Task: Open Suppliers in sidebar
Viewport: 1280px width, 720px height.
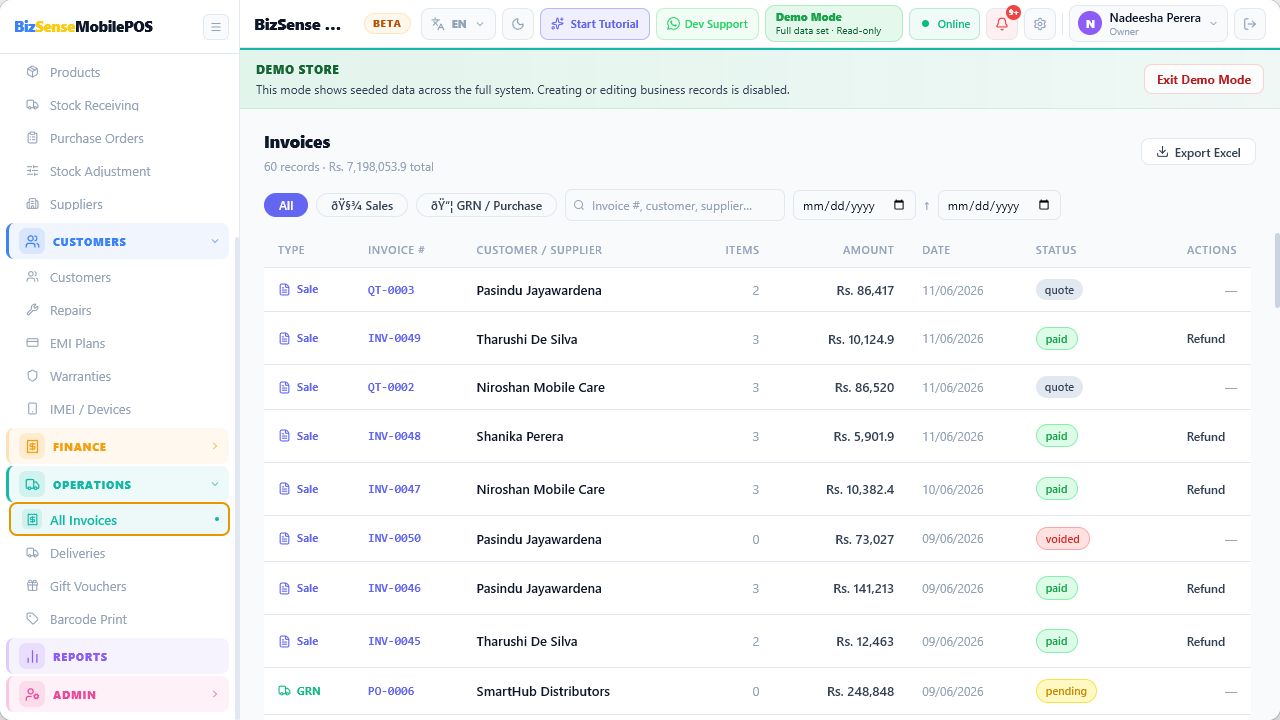Action: [x=76, y=204]
